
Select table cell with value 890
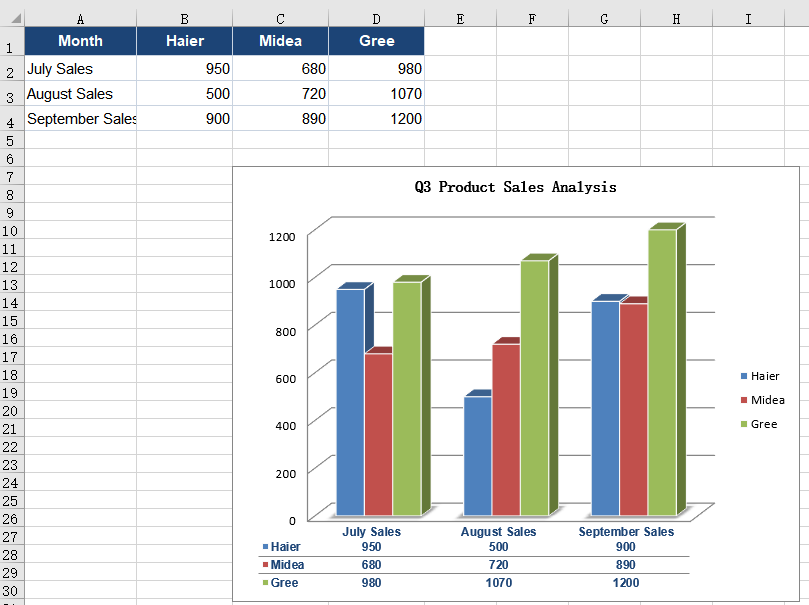click(x=280, y=118)
